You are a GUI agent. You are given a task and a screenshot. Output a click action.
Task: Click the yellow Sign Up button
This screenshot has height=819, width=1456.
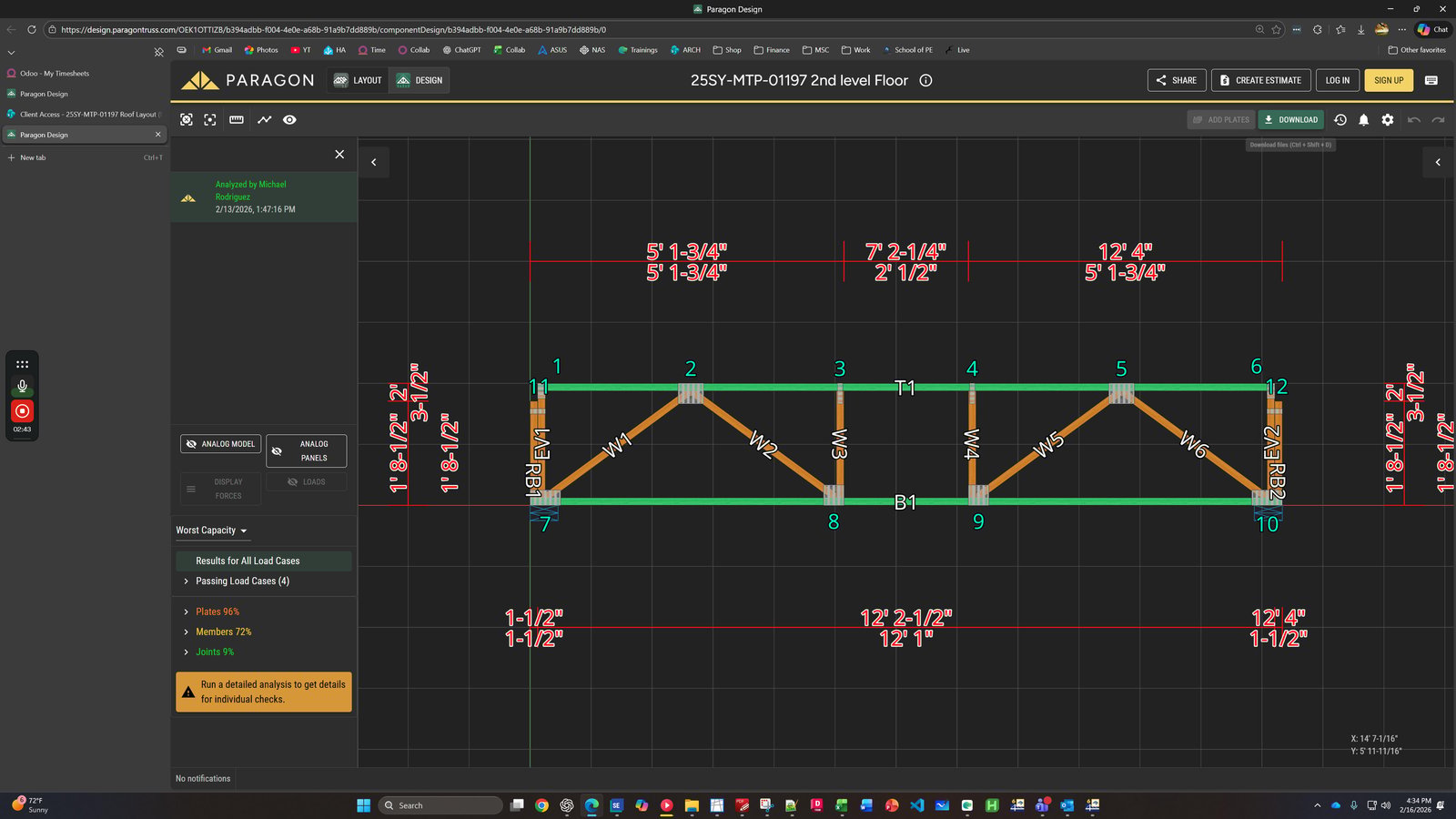(1389, 80)
